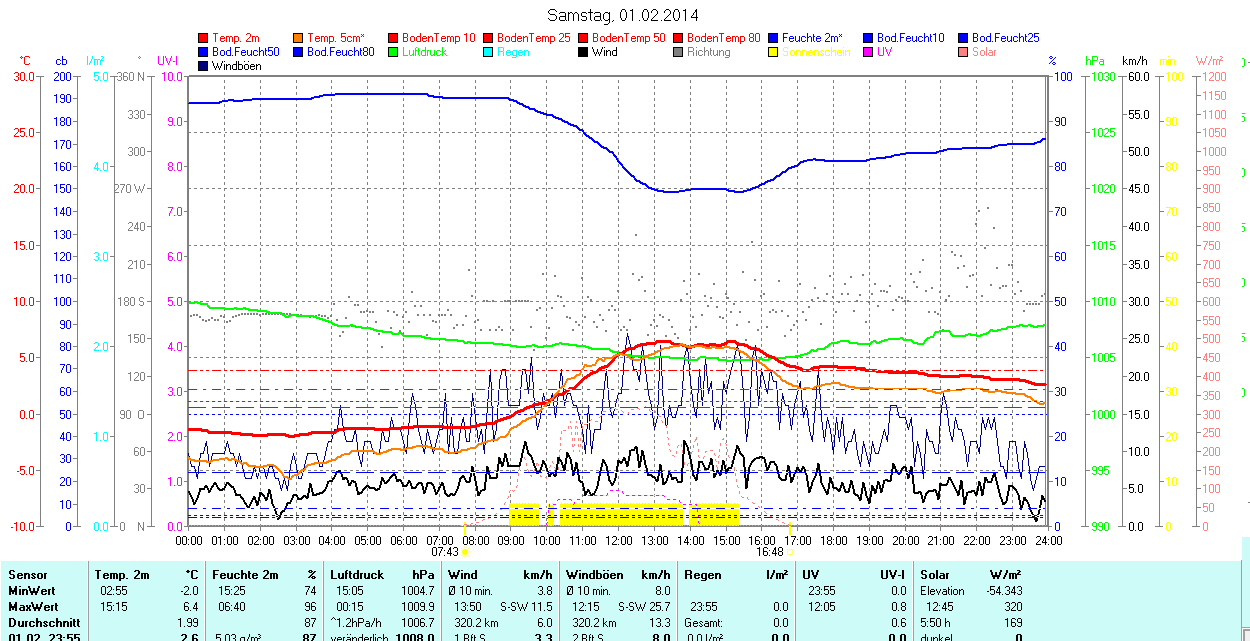Click the Bod.Feucht80 legend label

coord(340,52)
